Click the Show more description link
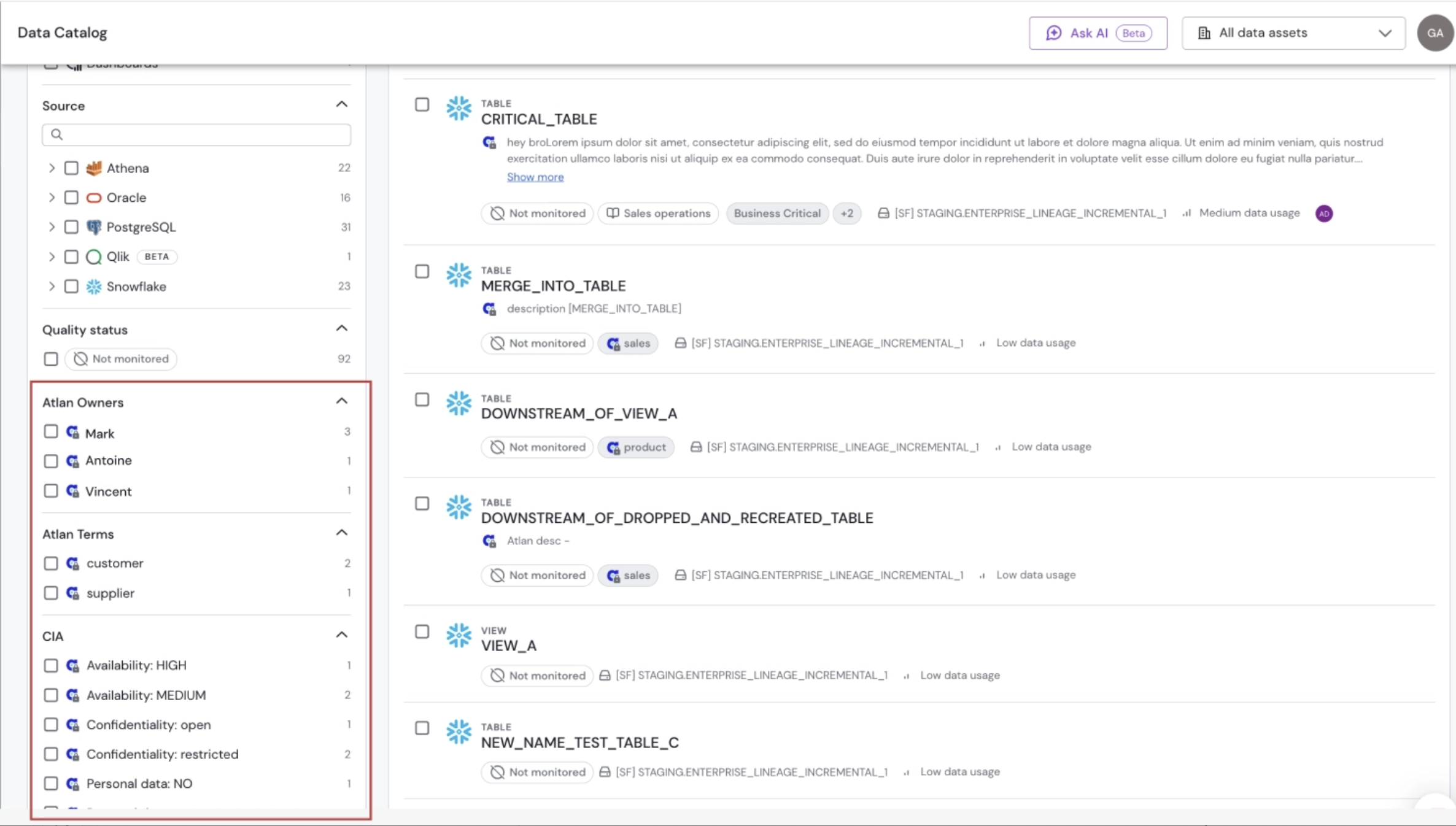Viewport: 1456px width, 826px height. click(x=535, y=177)
